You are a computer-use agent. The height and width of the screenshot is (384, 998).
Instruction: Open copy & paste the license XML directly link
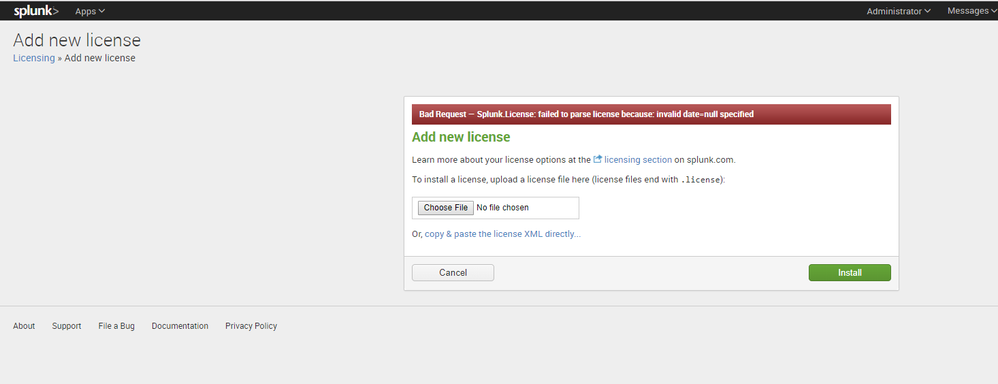[503, 234]
